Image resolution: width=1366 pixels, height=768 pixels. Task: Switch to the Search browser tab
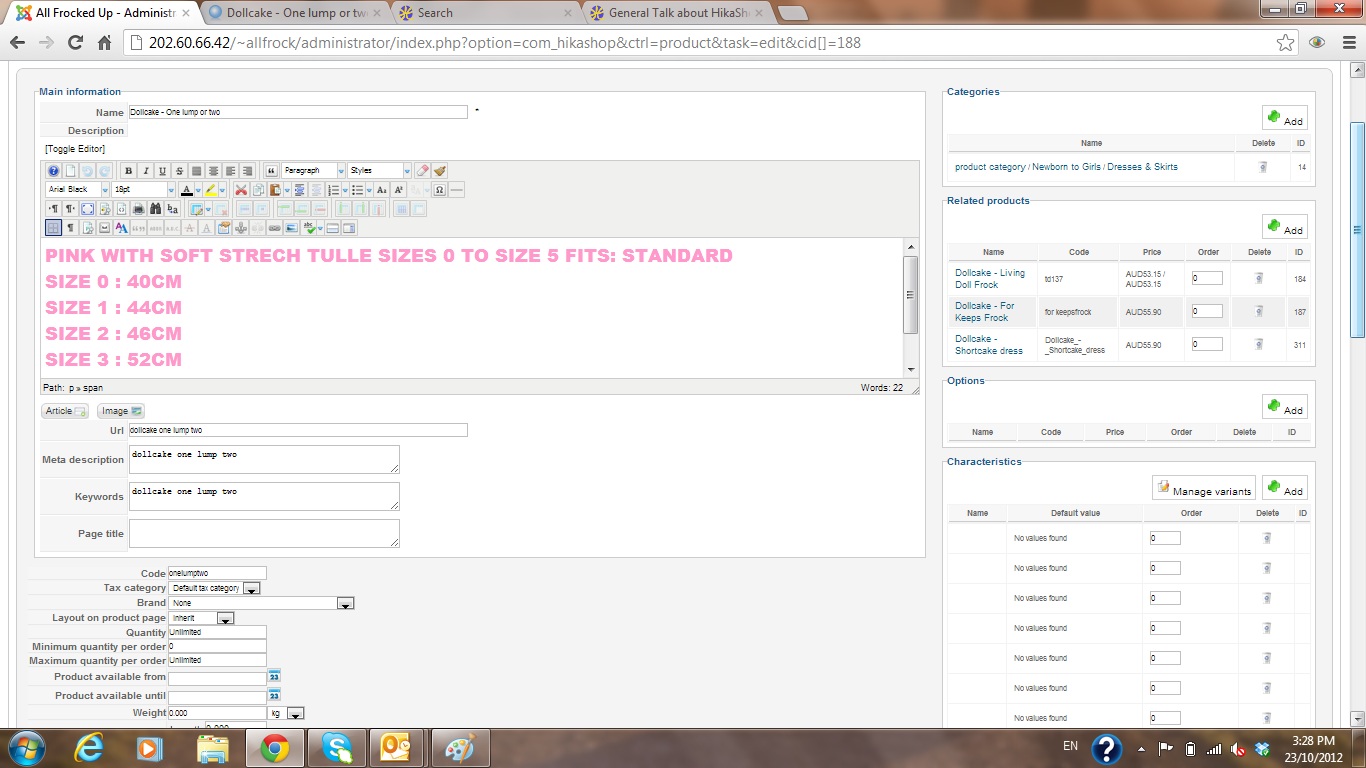click(485, 13)
